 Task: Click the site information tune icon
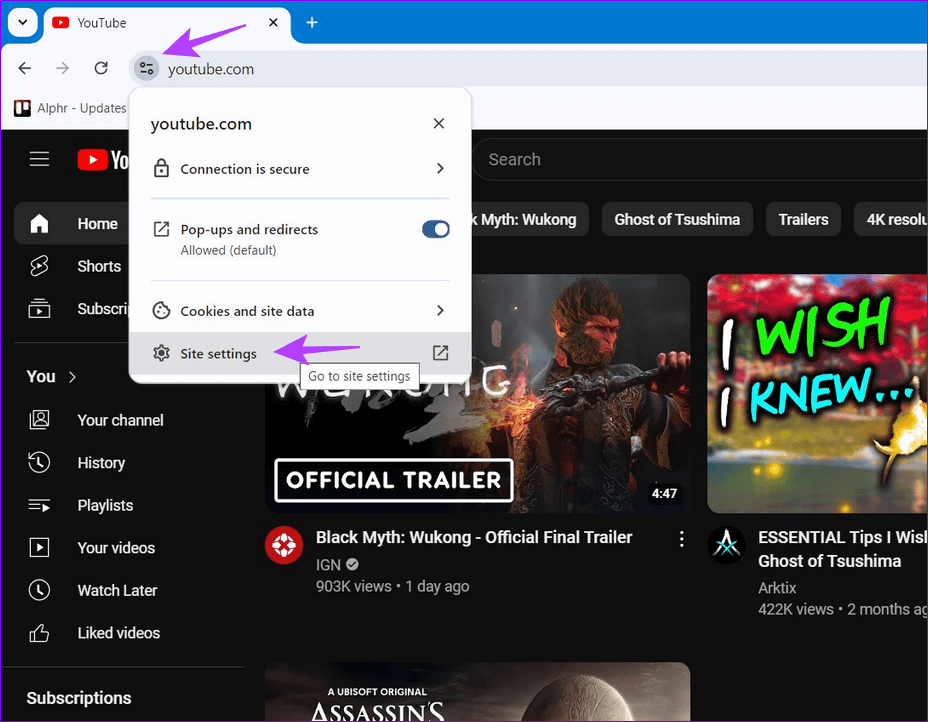pos(146,69)
